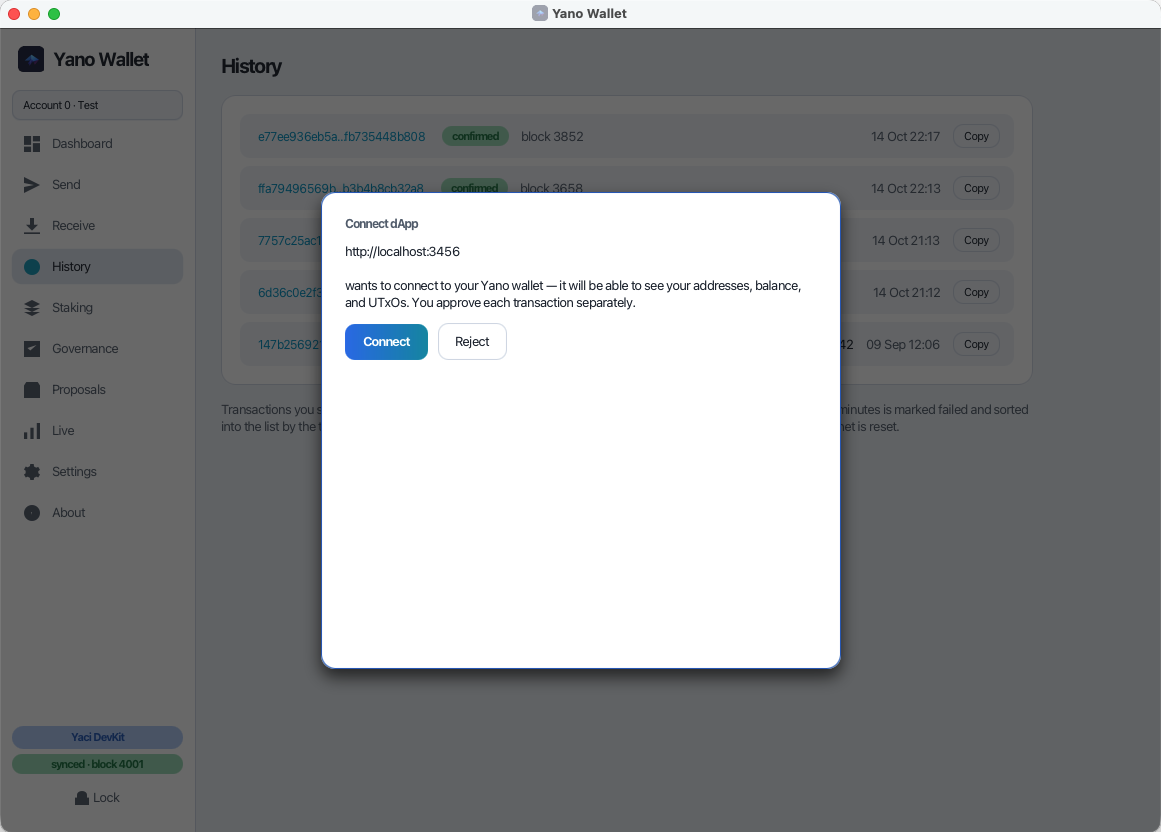Click the '09 Sep 12:06' timestamp
This screenshot has height=832, width=1161.
coord(903,345)
